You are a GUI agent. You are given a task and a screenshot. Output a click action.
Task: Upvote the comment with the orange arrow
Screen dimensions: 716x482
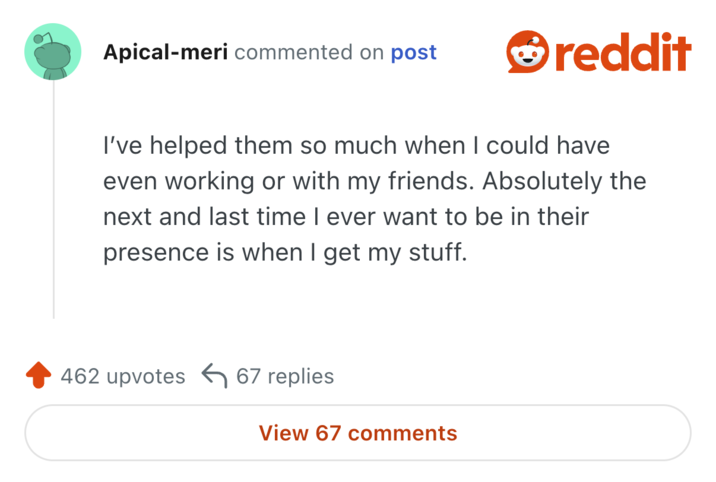coord(38,377)
